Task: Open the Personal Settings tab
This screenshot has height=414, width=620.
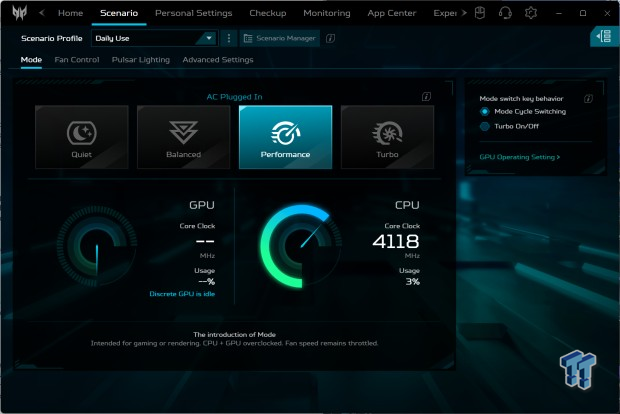Action: 193,13
